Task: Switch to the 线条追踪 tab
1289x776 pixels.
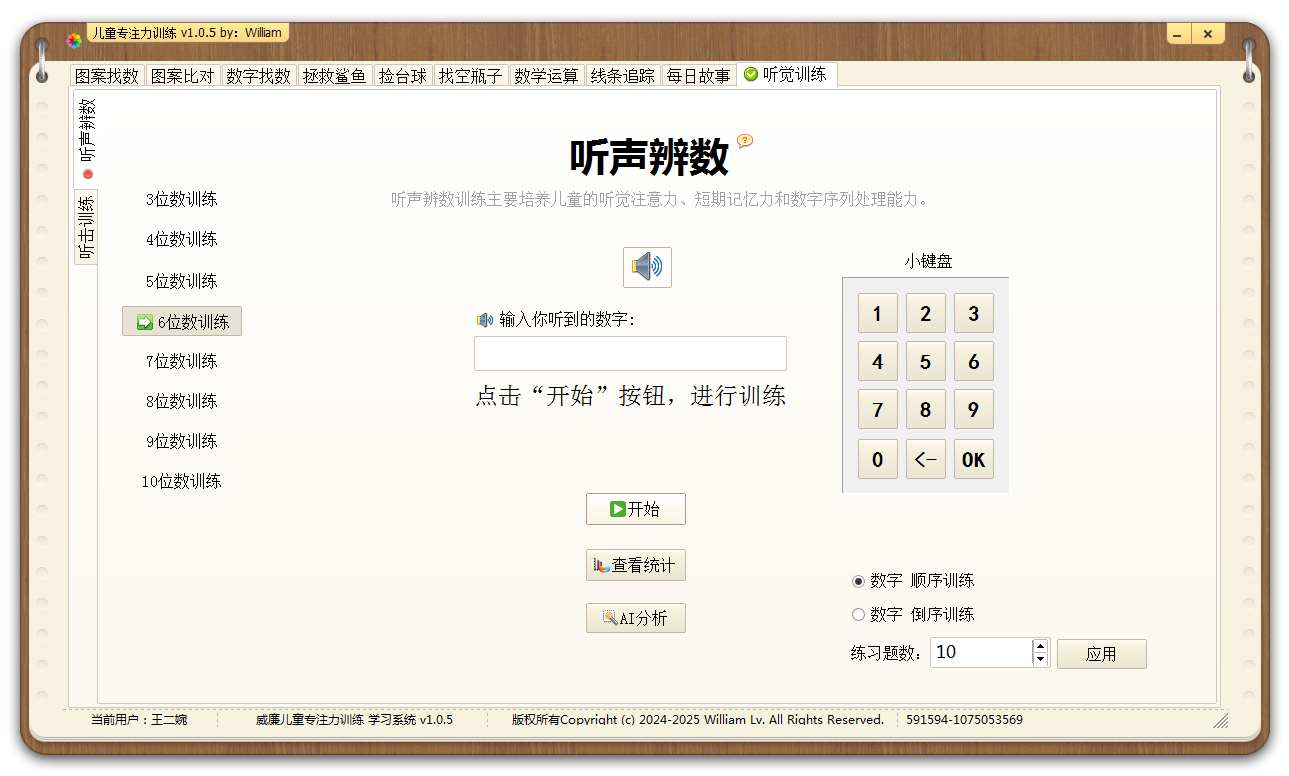Action: [623, 76]
